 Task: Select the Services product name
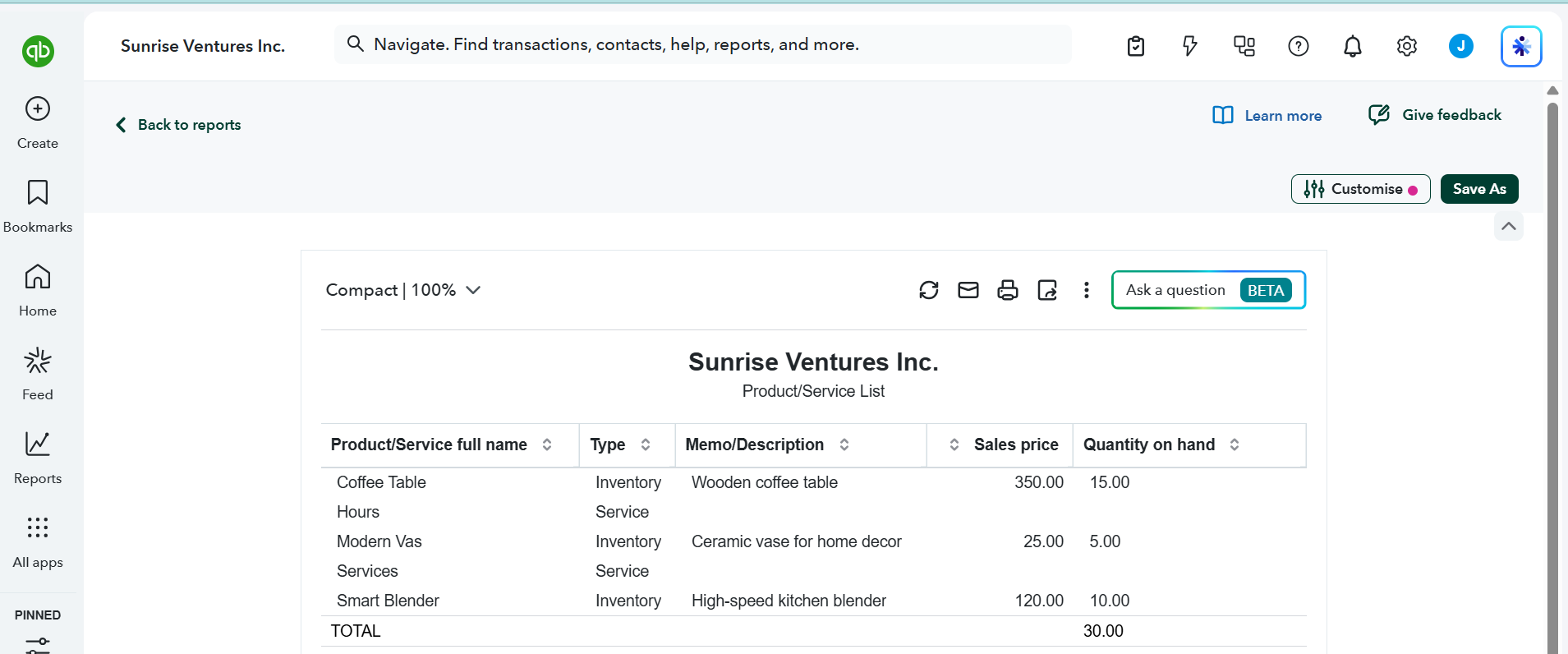point(367,571)
